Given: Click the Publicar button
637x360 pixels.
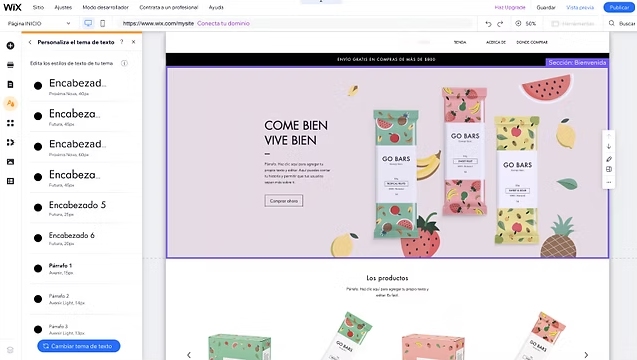Looking at the screenshot, I should [x=619, y=7].
